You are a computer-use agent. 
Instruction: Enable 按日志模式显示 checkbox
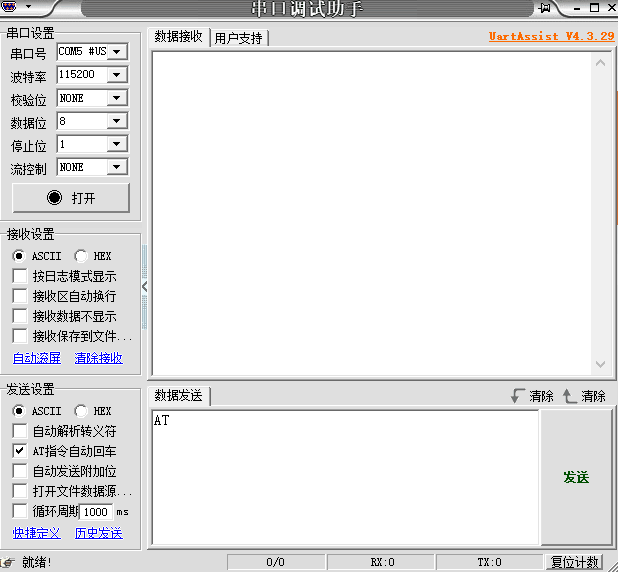[20, 276]
